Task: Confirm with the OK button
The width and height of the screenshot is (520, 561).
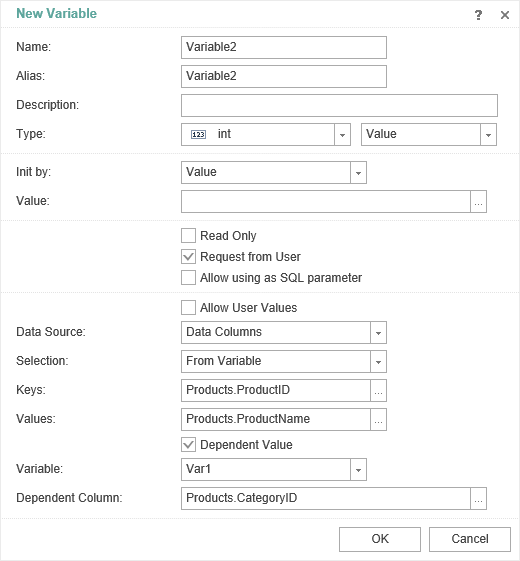Action: [380, 539]
